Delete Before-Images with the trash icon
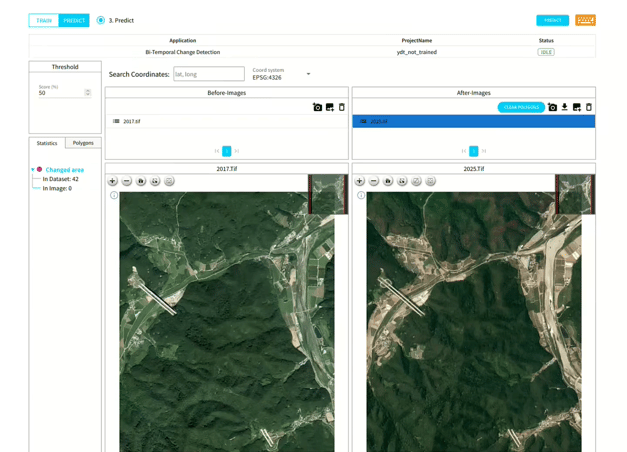The width and height of the screenshot is (627, 452). click(x=342, y=107)
